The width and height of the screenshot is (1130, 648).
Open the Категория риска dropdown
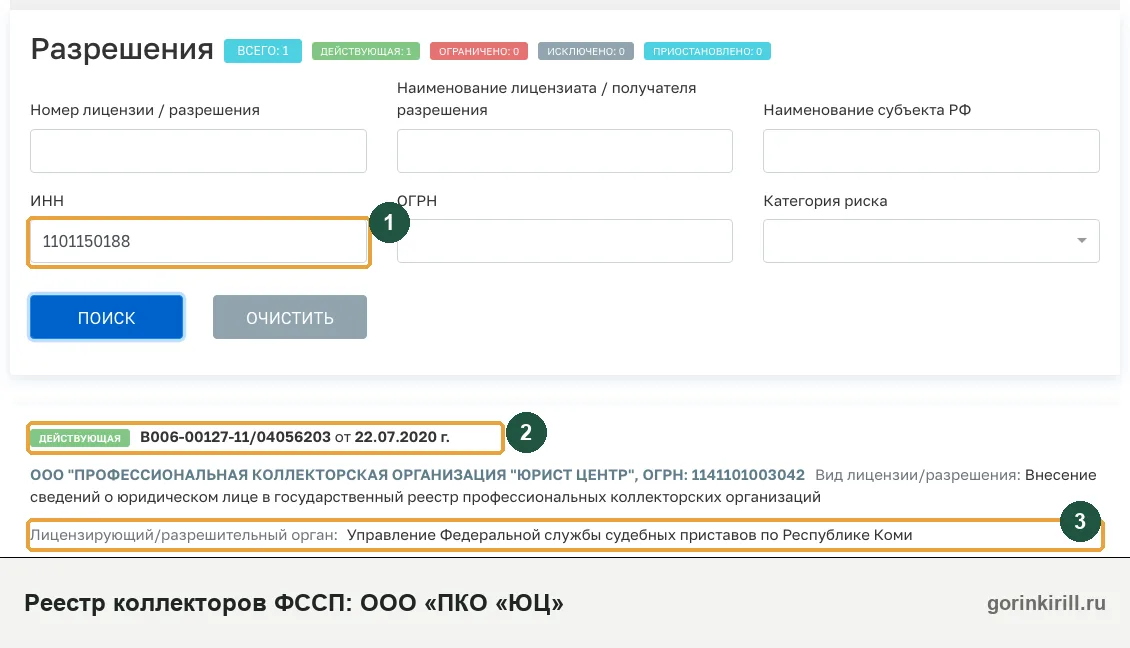[931, 241]
